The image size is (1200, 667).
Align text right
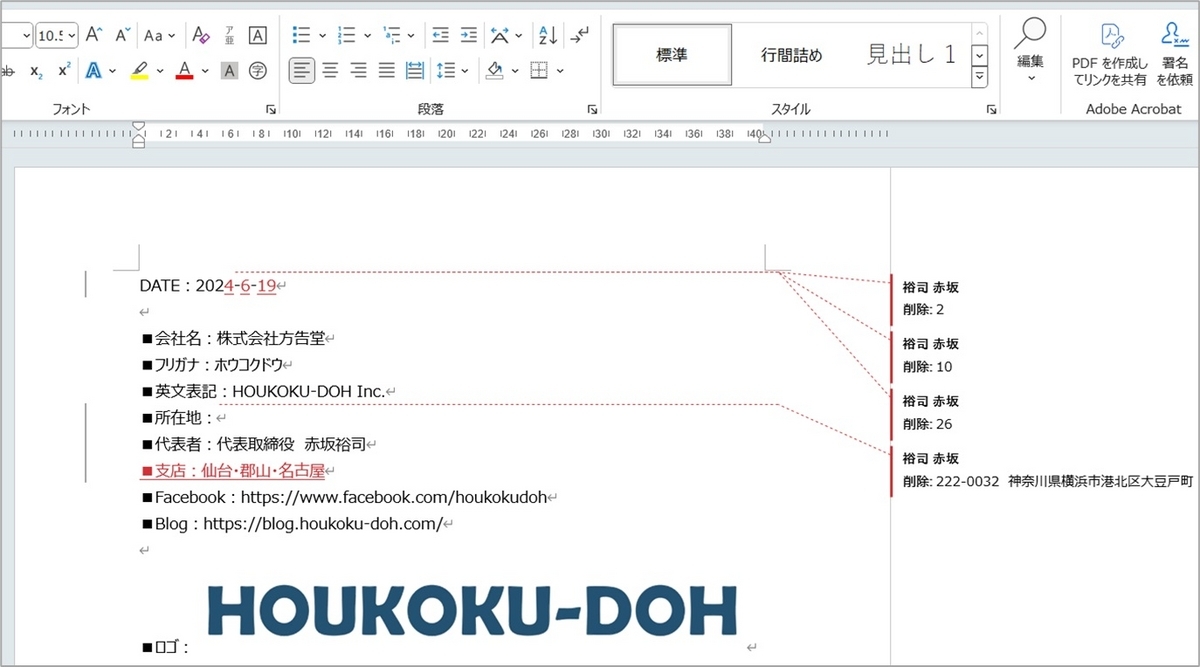[358, 71]
